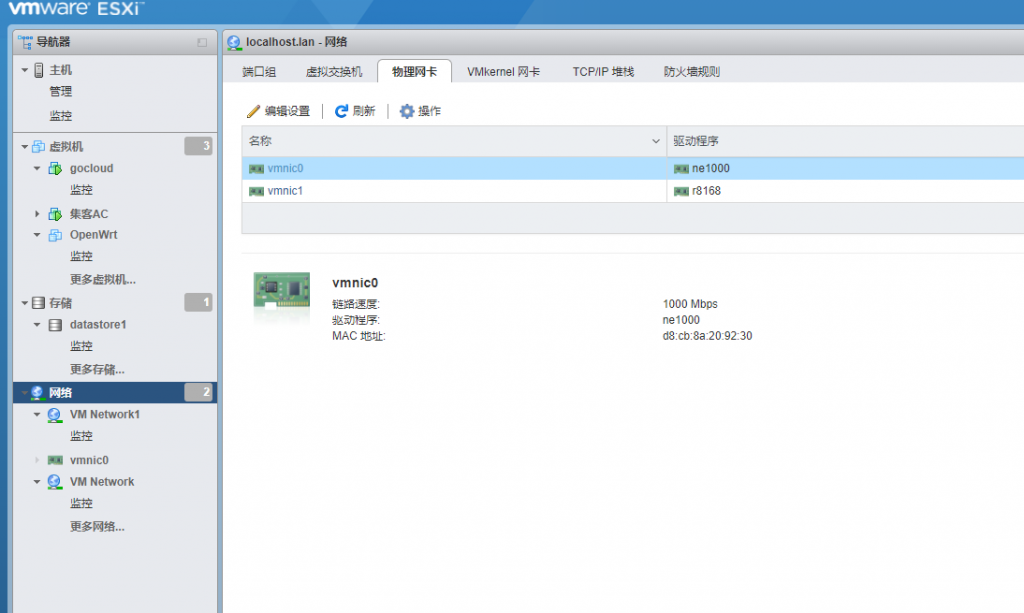
Task: Click the gocloud VM icon
Action: pos(55,168)
